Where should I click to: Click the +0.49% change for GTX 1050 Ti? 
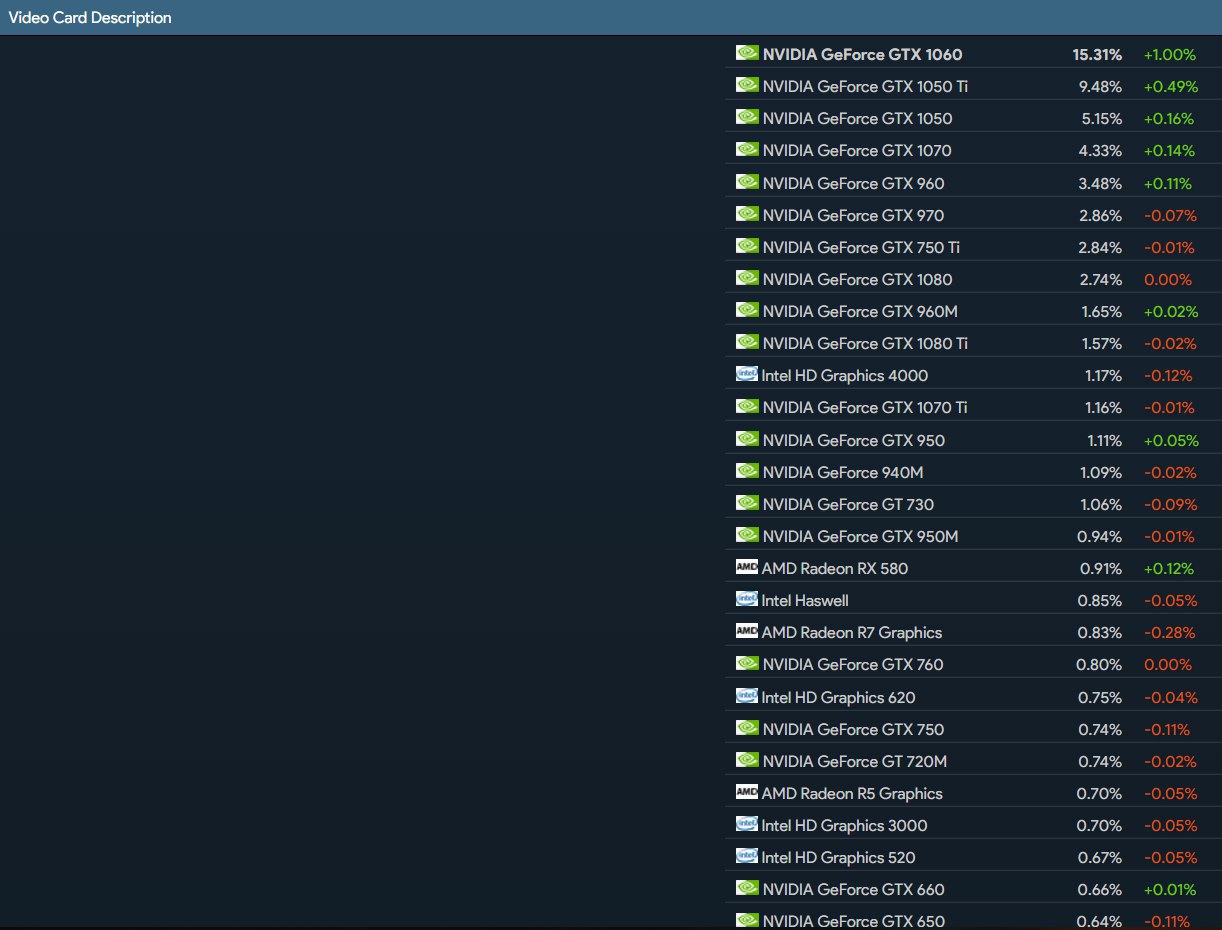coord(1170,86)
